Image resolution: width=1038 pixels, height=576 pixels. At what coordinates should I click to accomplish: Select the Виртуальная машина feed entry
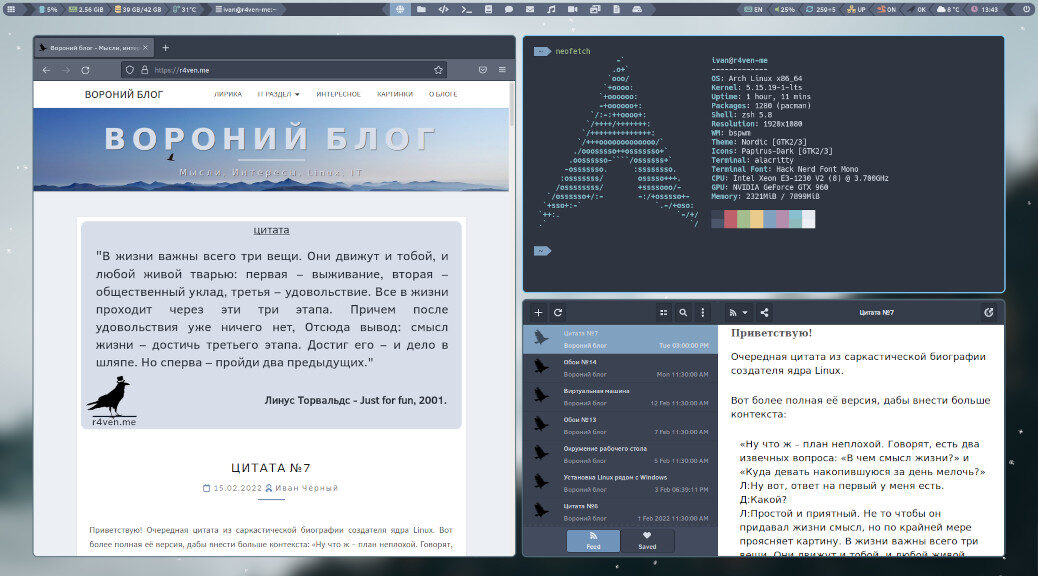620,396
